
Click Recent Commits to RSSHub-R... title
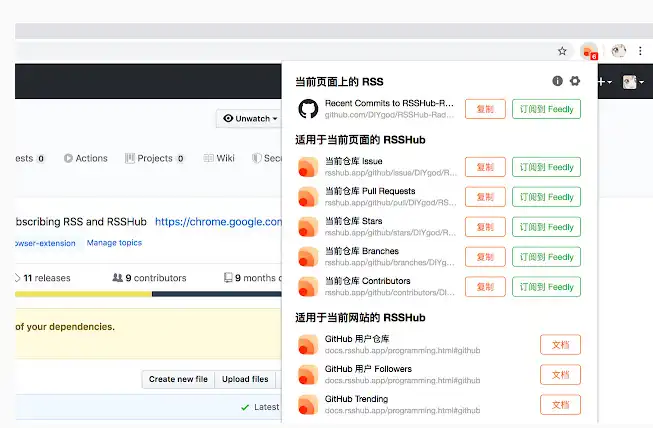(x=389, y=103)
